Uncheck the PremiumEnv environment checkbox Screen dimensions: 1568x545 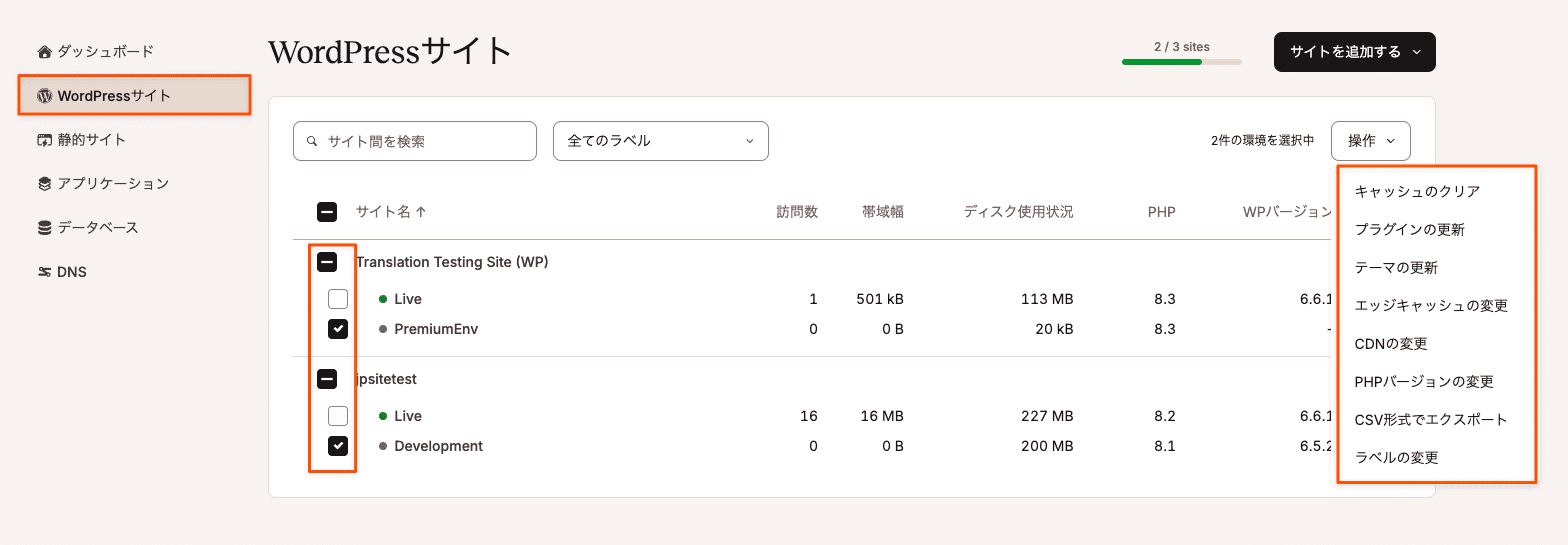[338, 329]
